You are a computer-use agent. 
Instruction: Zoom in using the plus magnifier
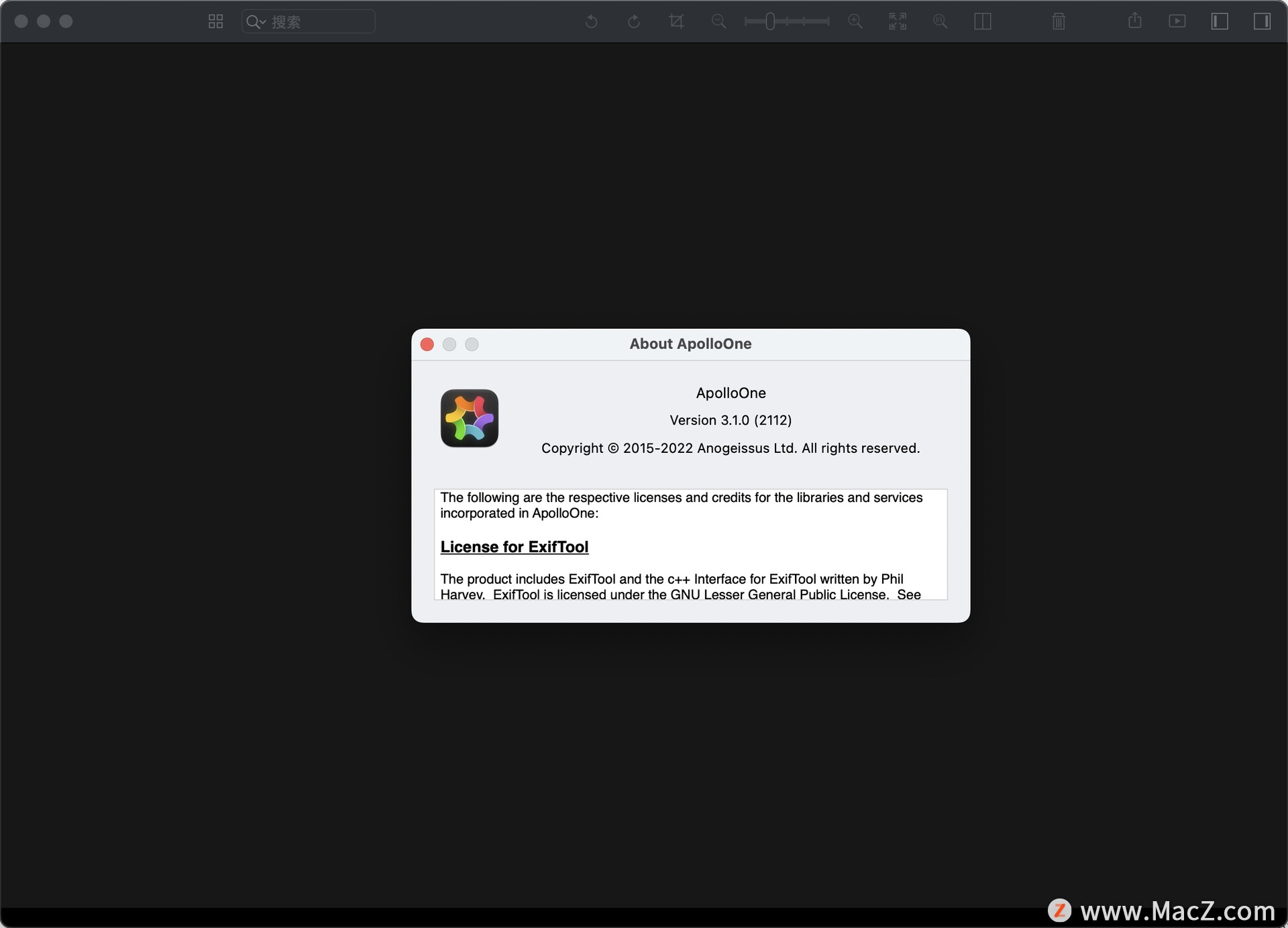[855, 21]
